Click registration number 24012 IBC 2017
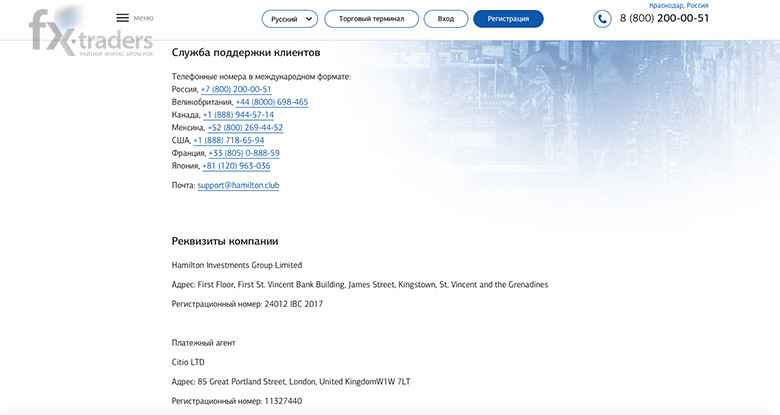The image size is (780, 415). 293,304
